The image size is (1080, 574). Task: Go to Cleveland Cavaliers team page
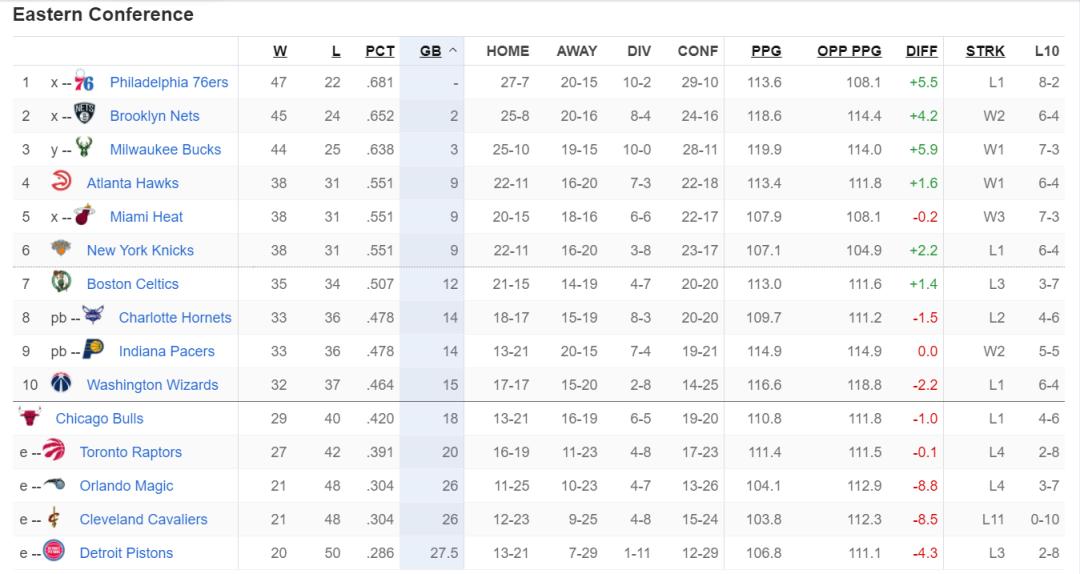(143, 519)
